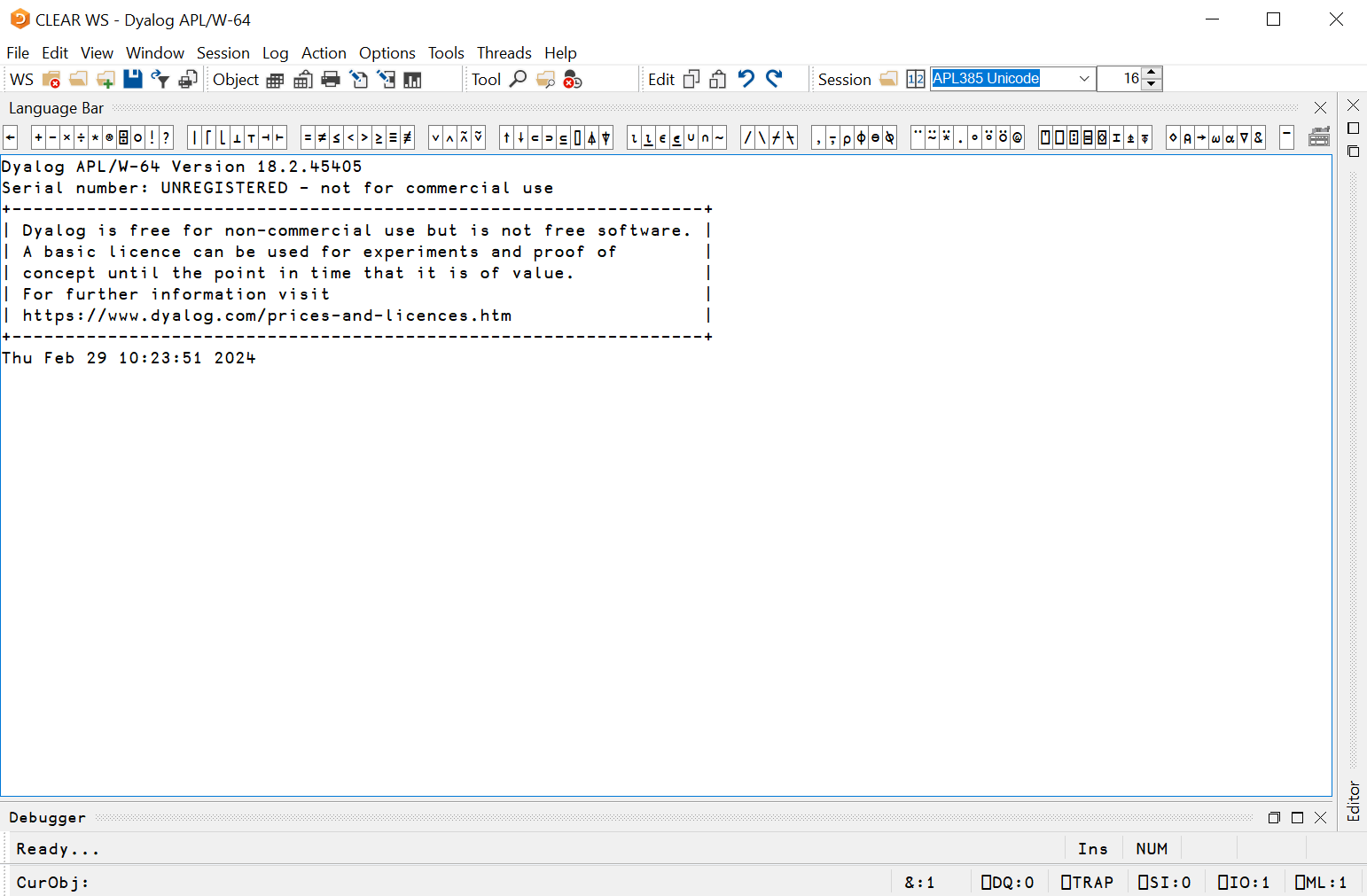Screen dimensions: 1367x896
Task: Insert the epsilon ∊ membership symbol
Action: (x=662, y=137)
